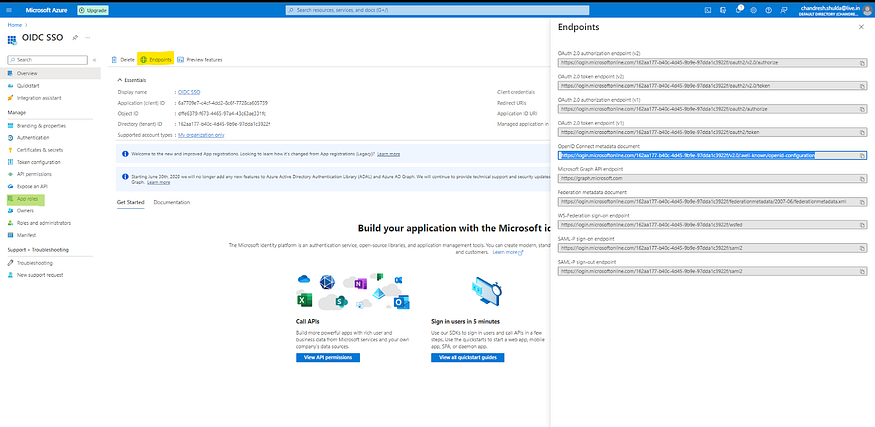This screenshot has width=875, height=427.
Task: Close the Endpoints panel
Action: (861, 27)
